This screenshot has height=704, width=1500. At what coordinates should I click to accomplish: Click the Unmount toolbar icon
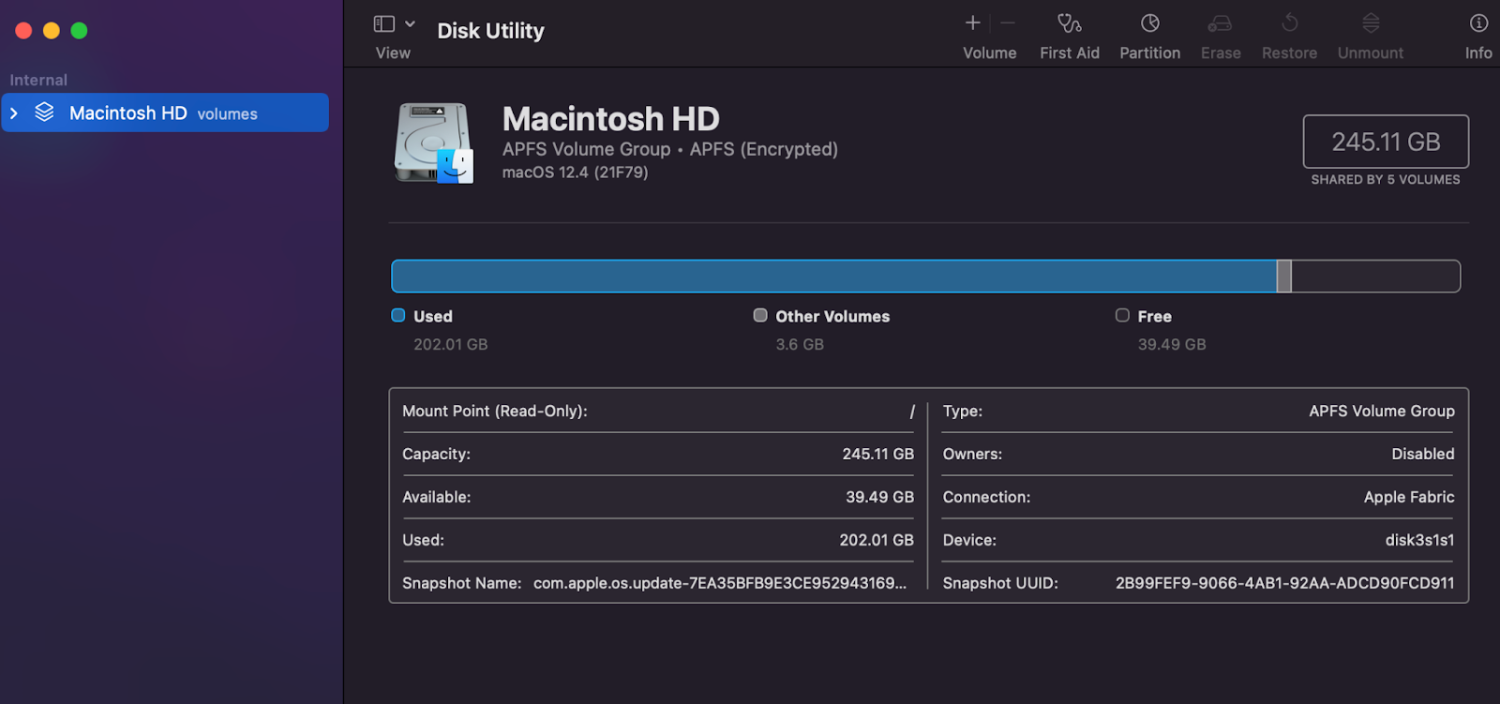1371,24
